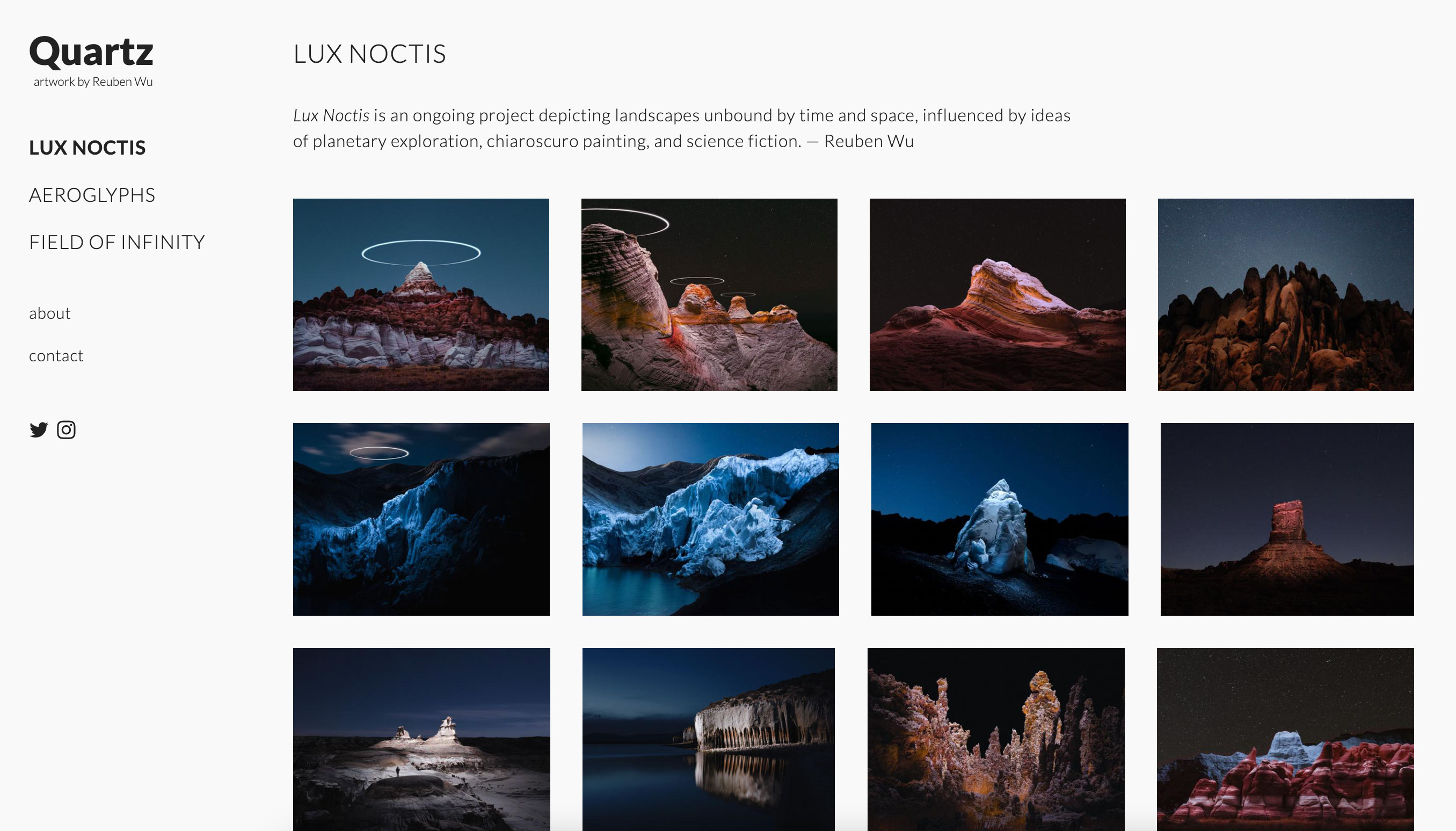The width and height of the screenshot is (1456, 831).
Task: Open the photo with three light rings
Action: [x=709, y=295]
